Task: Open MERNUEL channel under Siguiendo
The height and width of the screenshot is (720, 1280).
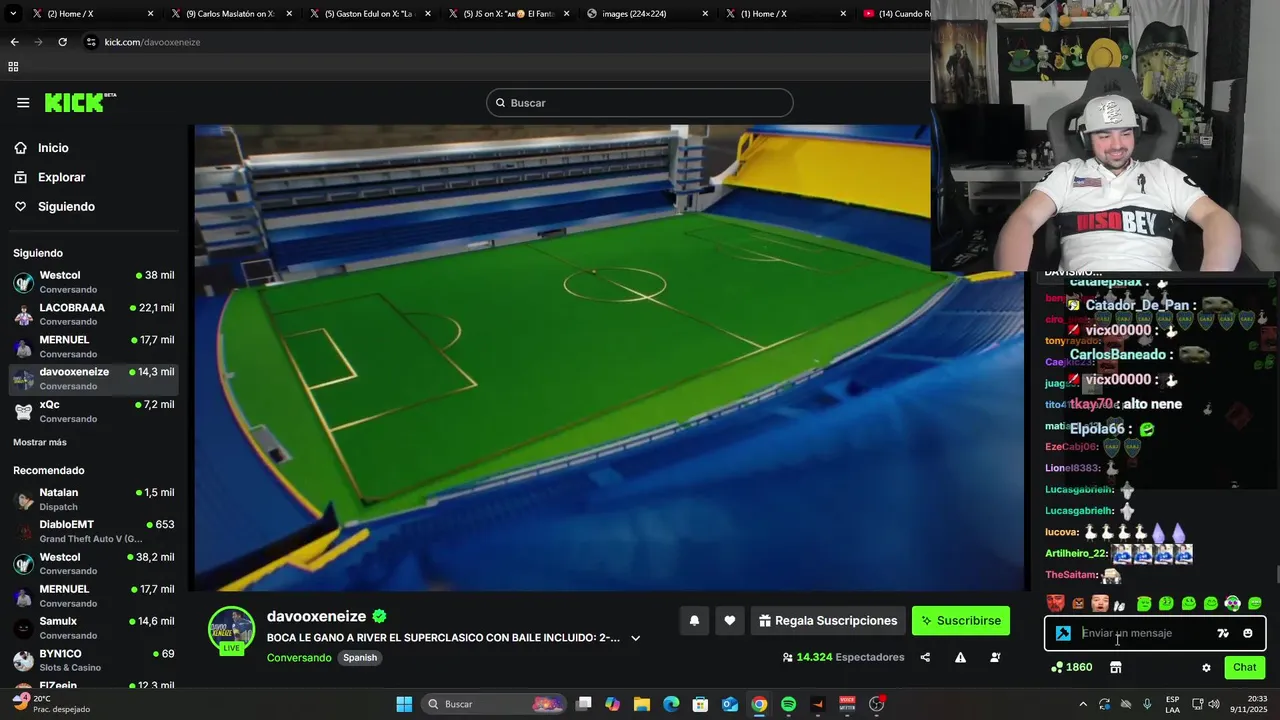Action: (x=94, y=346)
